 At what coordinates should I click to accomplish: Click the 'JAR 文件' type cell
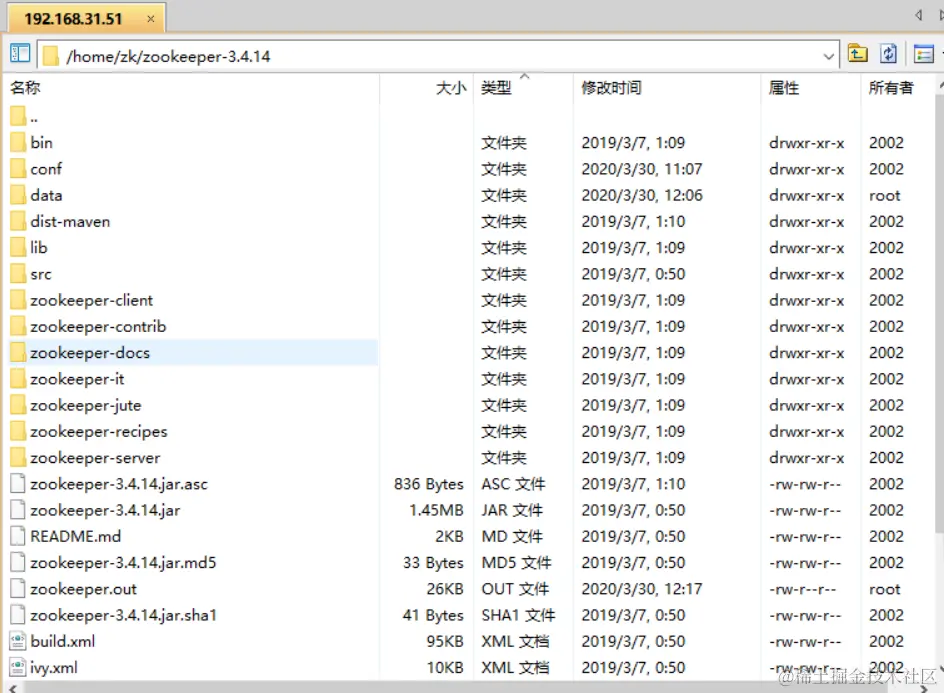[x=512, y=510]
